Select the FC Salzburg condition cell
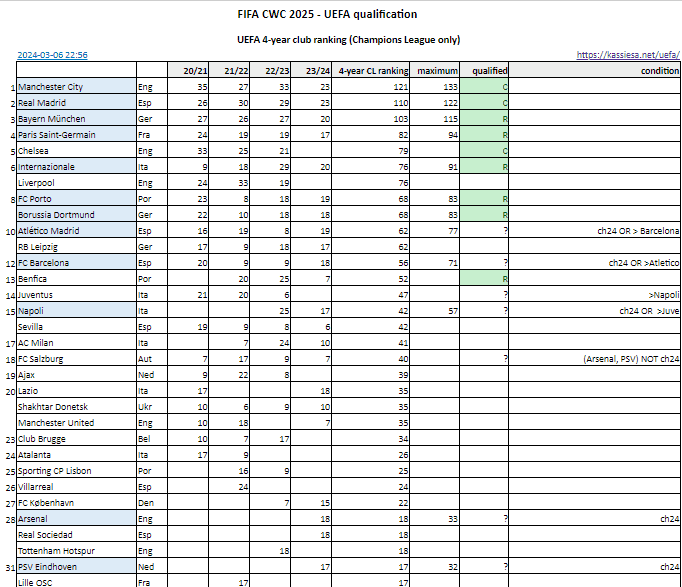Screen dimensions: 682x587 point(594,359)
